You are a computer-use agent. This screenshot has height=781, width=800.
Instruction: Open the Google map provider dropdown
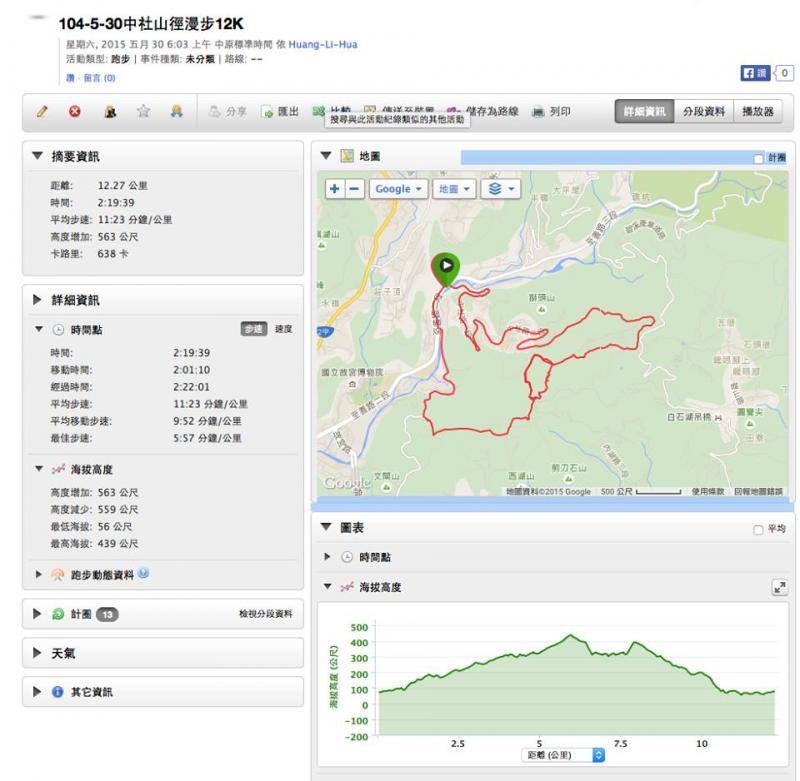[398, 189]
